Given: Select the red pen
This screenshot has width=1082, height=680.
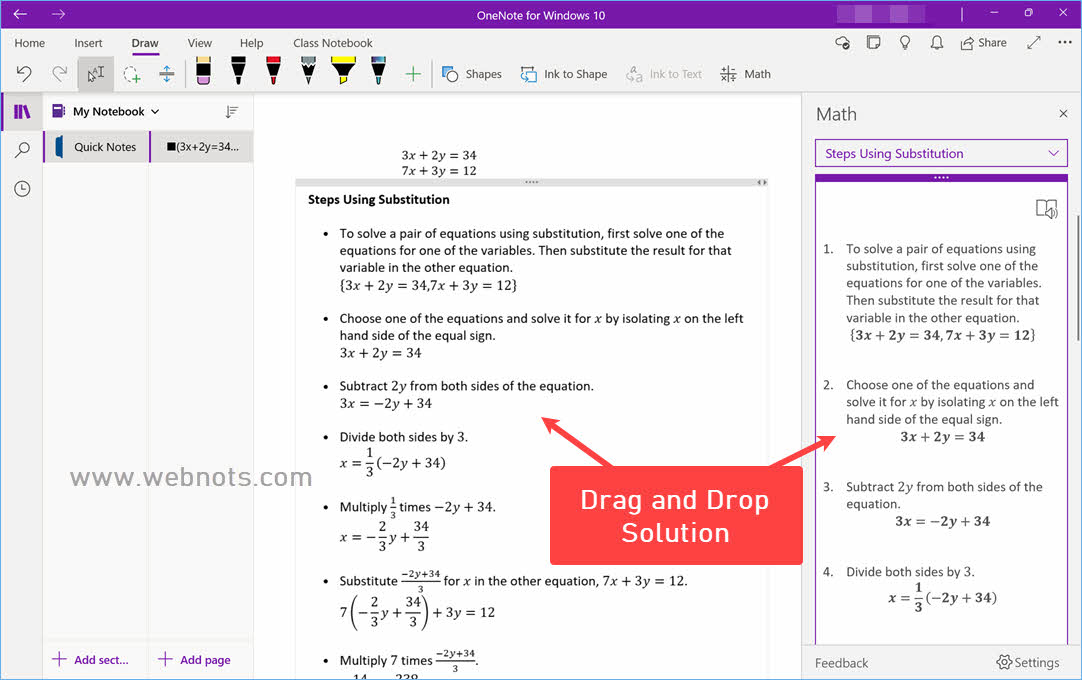Looking at the screenshot, I should [x=273, y=72].
